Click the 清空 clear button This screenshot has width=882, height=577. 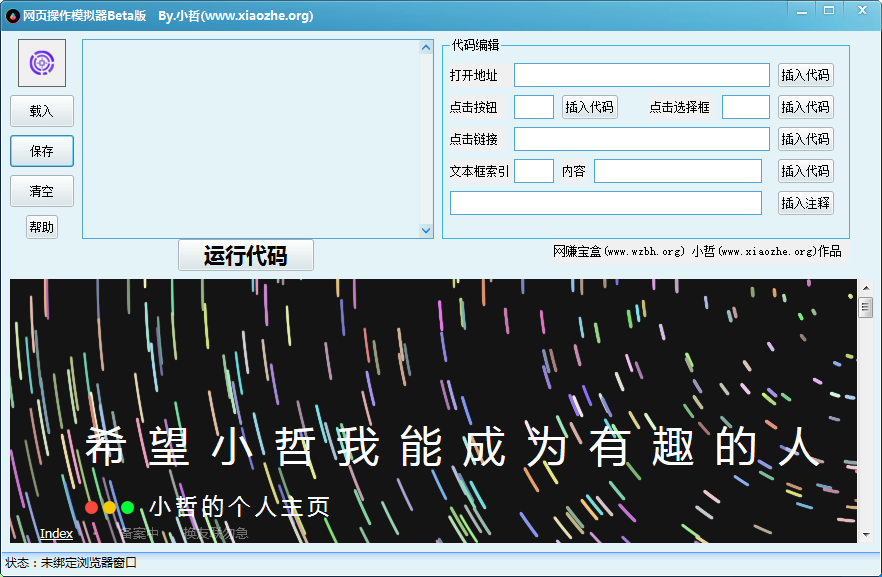(42, 191)
